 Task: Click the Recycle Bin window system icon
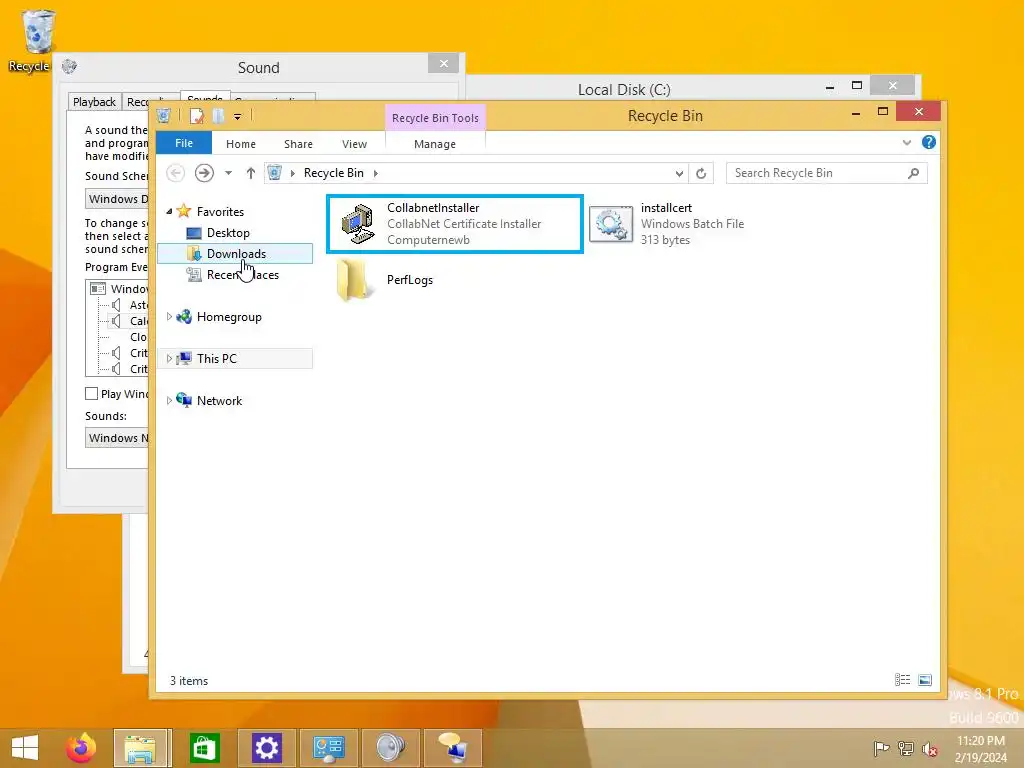coord(164,116)
